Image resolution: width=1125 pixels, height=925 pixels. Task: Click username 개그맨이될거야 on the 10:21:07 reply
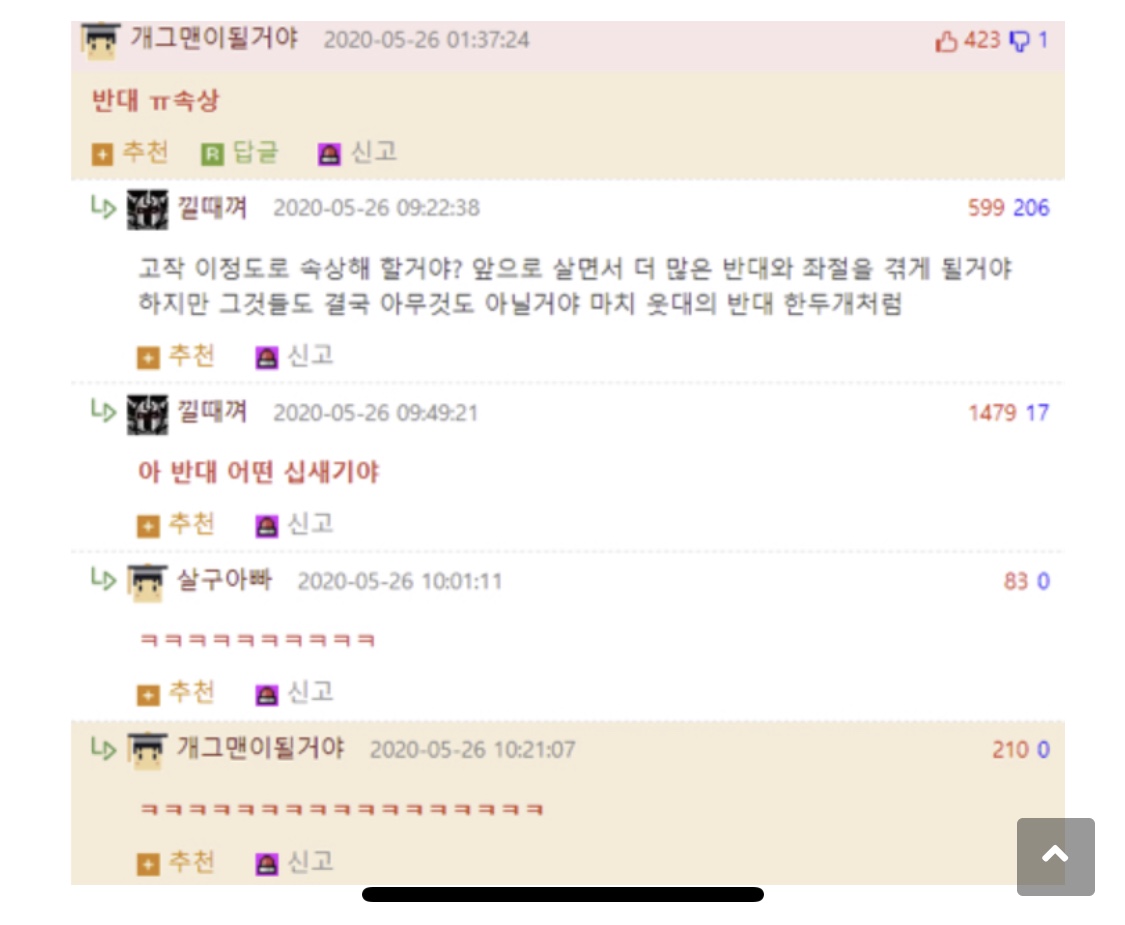260,748
